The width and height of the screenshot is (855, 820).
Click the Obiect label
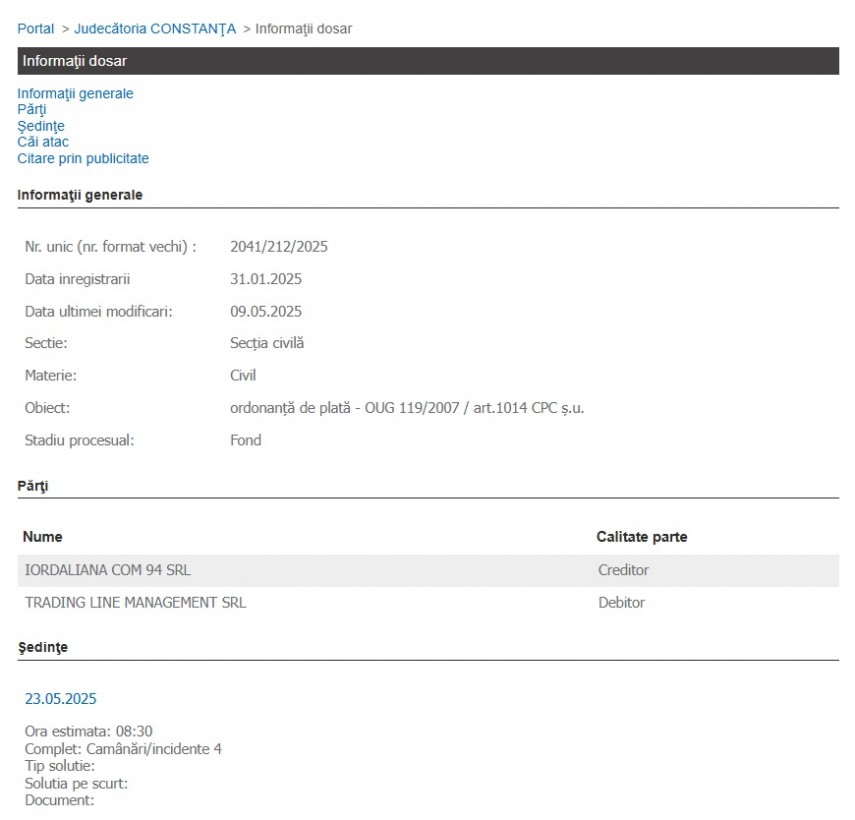[47, 408]
